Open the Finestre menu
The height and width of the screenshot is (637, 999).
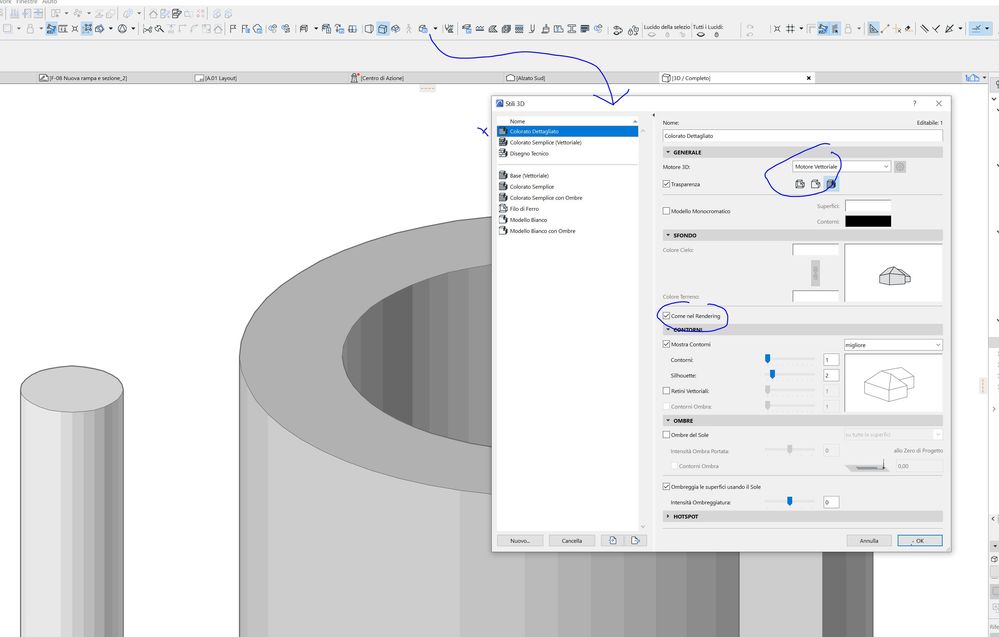coord(28,2)
